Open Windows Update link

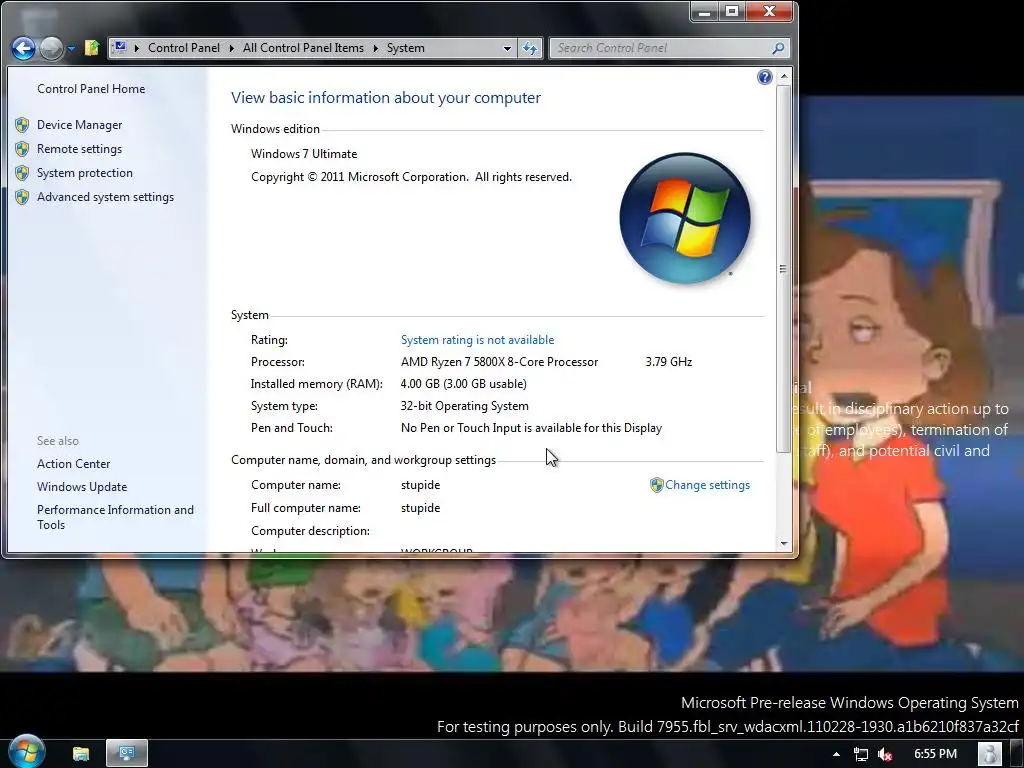pyautogui.click(x=82, y=487)
